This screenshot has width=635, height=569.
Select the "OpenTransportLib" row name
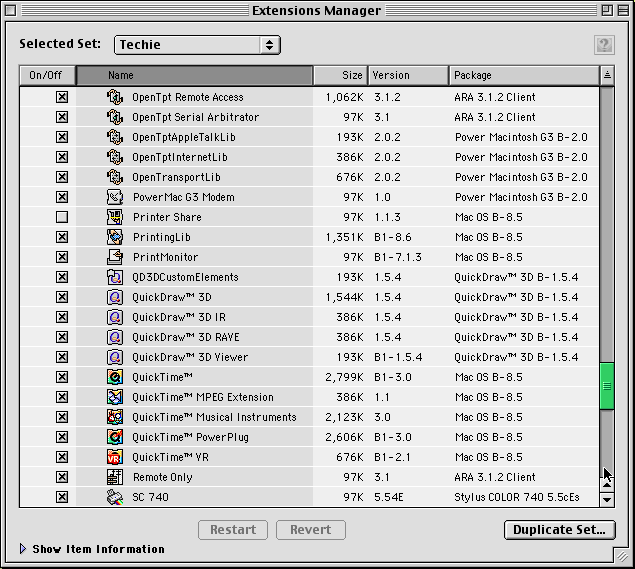pos(176,177)
